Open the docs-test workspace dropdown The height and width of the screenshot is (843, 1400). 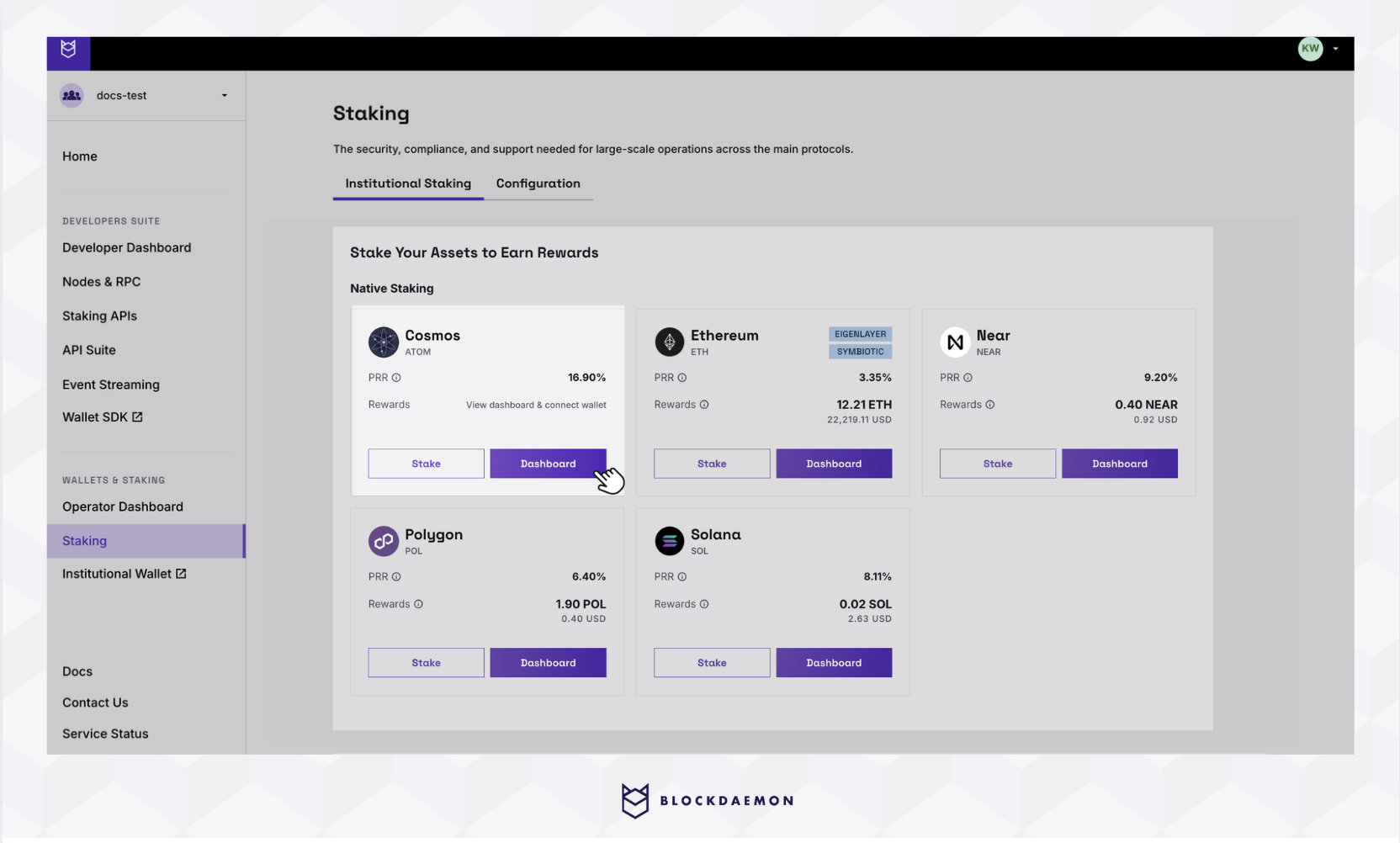[146, 95]
